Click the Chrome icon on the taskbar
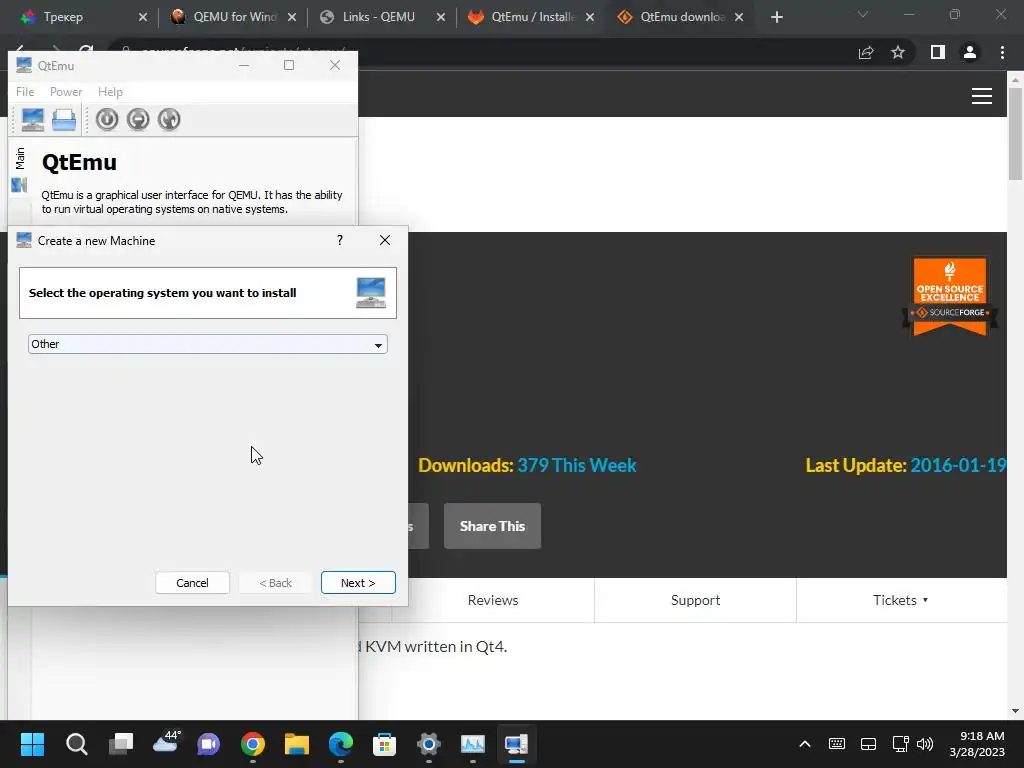 pyautogui.click(x=253, y=744)
